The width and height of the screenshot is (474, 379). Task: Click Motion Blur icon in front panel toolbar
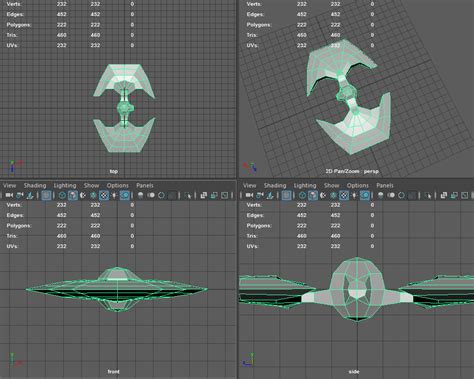(x=151, y=195)
